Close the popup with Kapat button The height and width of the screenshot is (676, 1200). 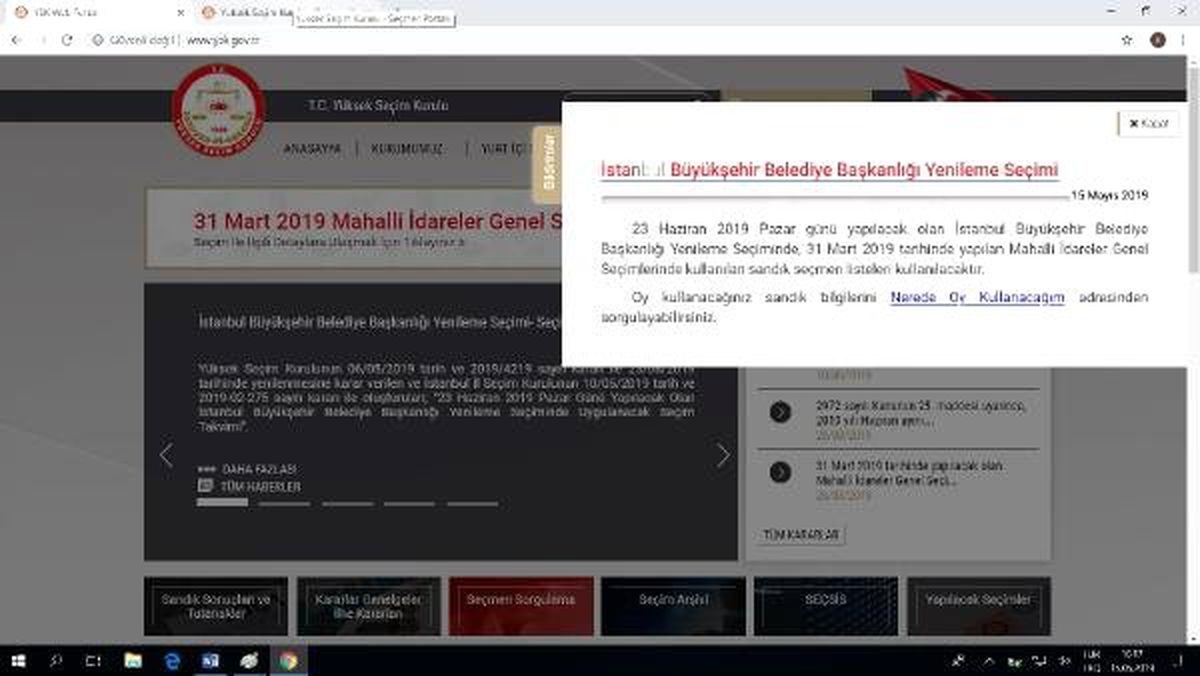[x=1148, y=123]
